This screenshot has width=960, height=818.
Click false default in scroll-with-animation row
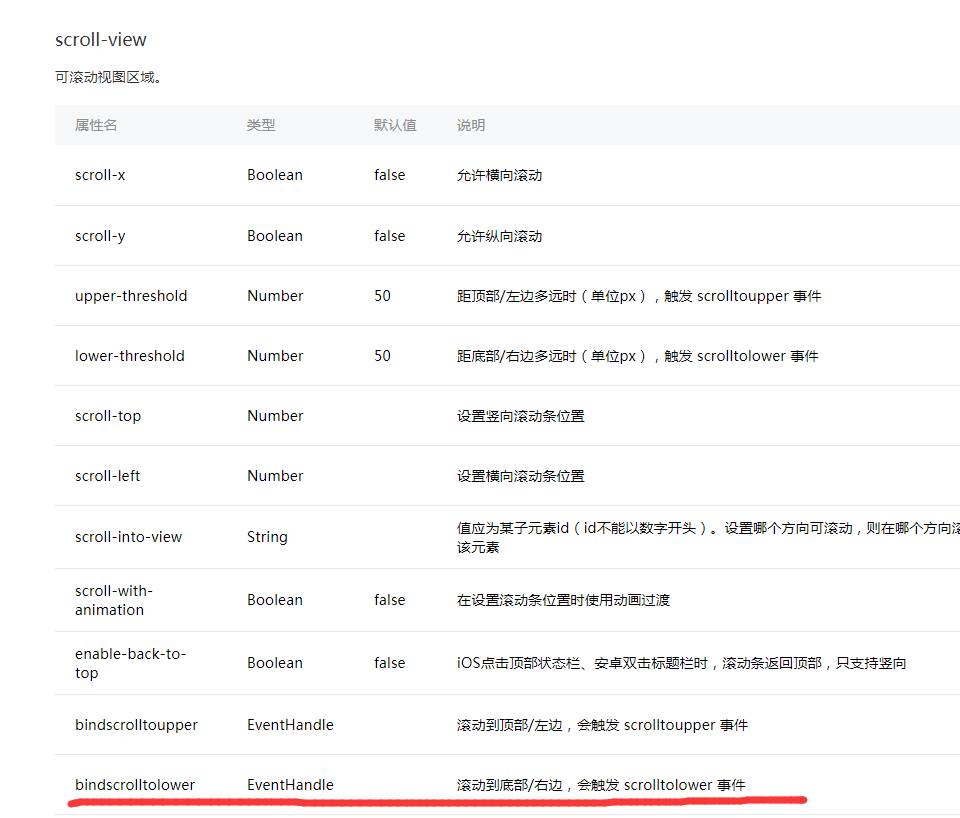(389, 600)
